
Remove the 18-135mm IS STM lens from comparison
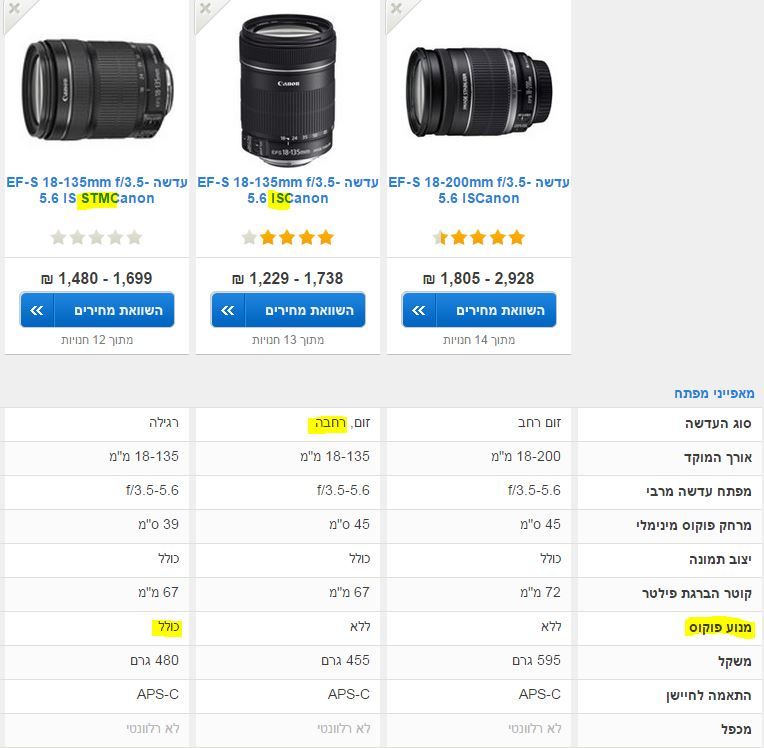point(15,8)
